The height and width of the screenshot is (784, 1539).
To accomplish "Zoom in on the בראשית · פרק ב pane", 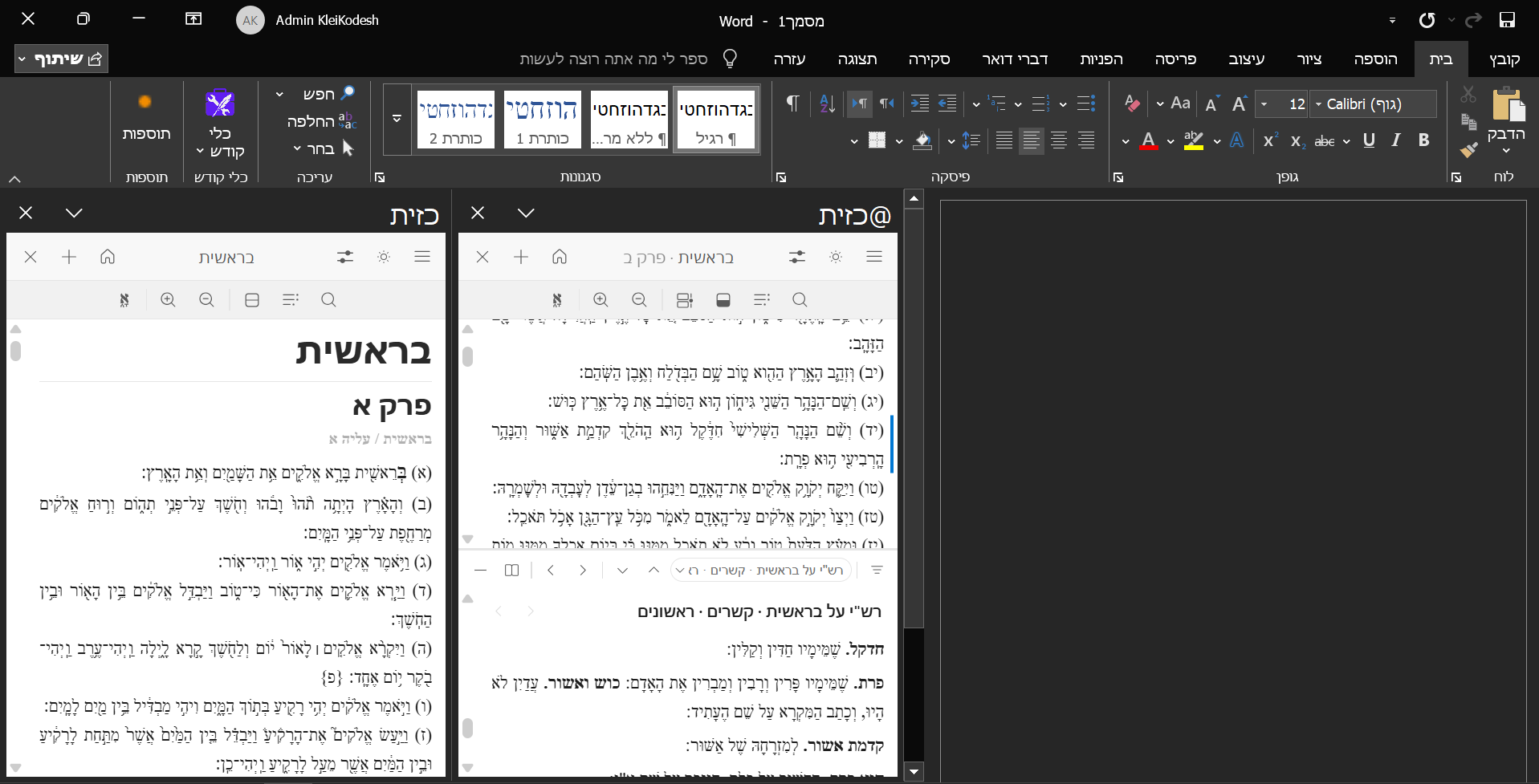I will coord(601,300).
